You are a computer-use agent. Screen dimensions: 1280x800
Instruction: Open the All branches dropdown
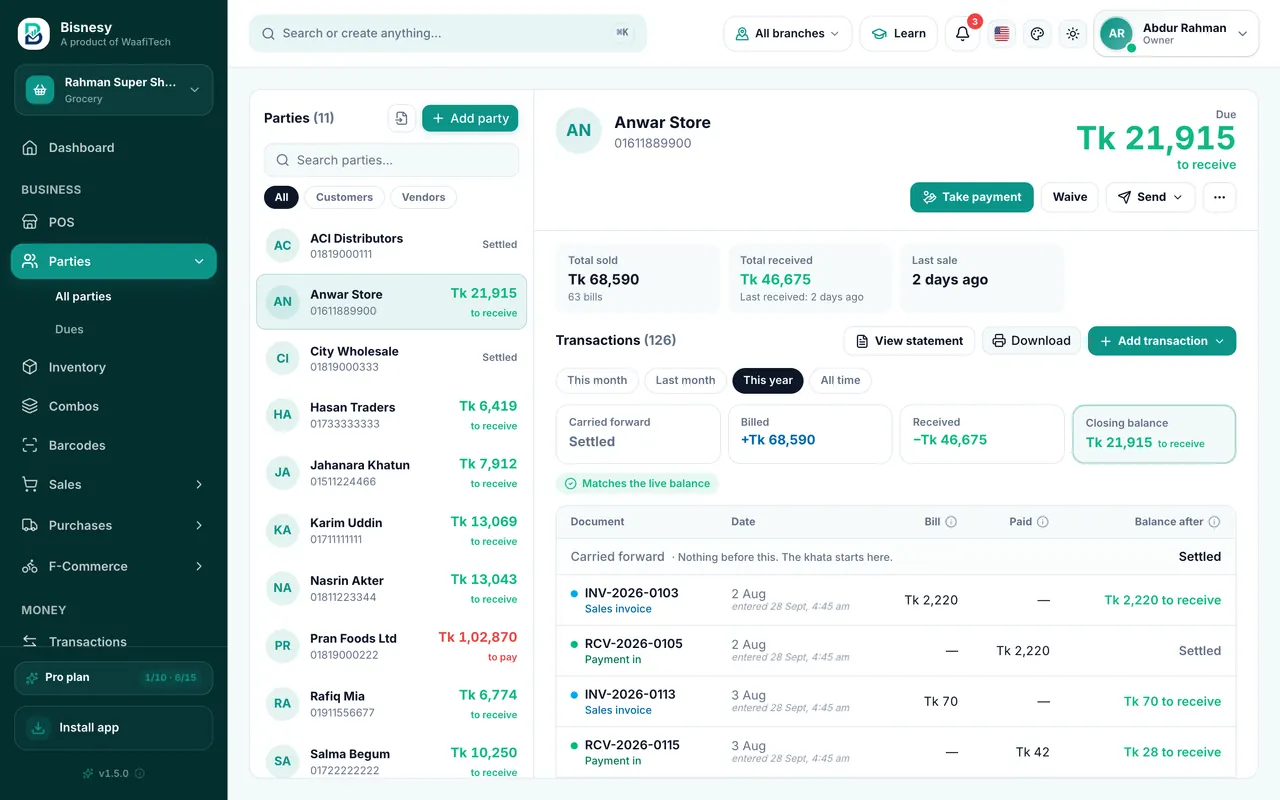[787, 34]
